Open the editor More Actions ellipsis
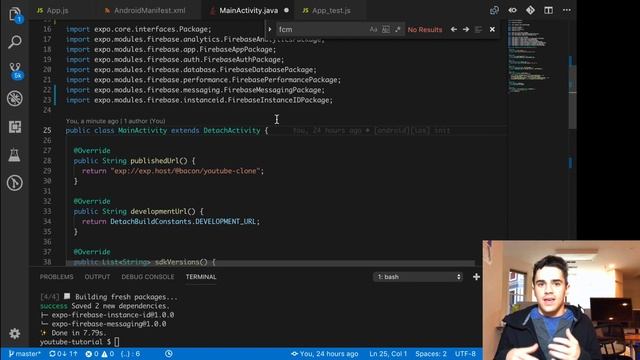This screenshot has width=640, height=360. [x=567, y=10]
